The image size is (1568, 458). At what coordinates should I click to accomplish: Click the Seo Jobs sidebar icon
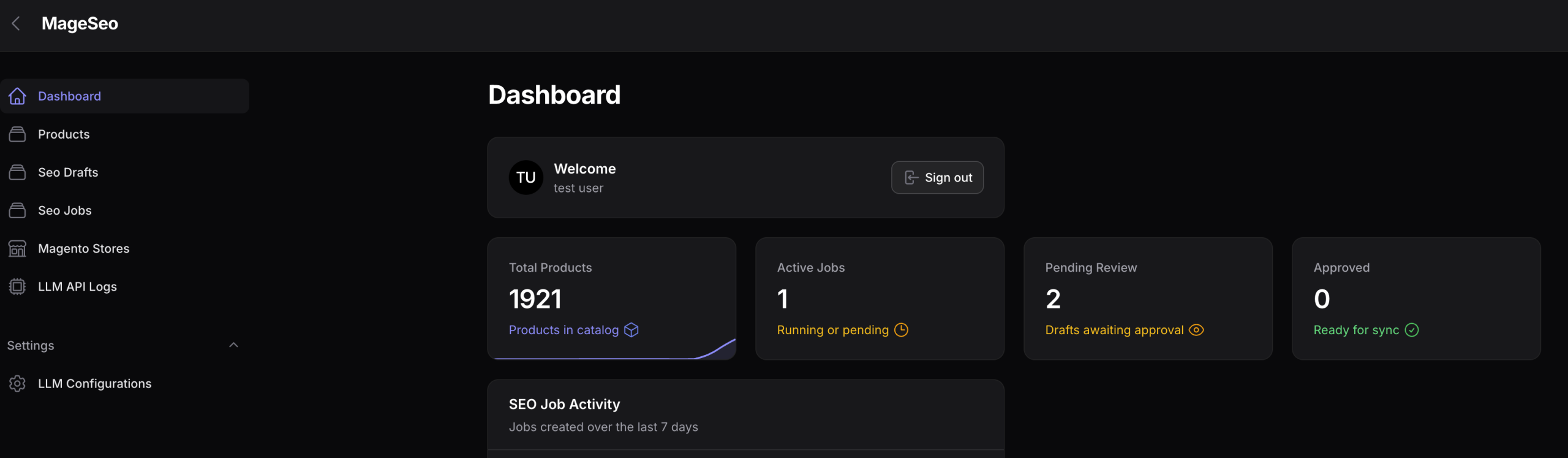(x=17, y=210)
